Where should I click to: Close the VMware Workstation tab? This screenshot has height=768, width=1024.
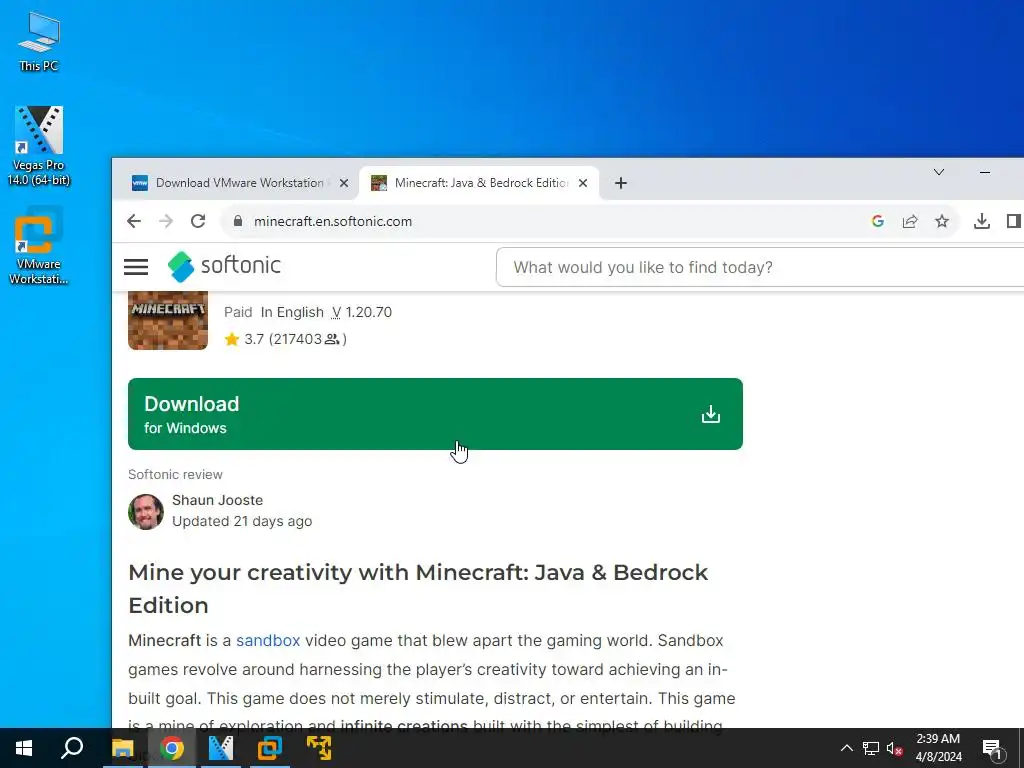click(x=344, y=184)
